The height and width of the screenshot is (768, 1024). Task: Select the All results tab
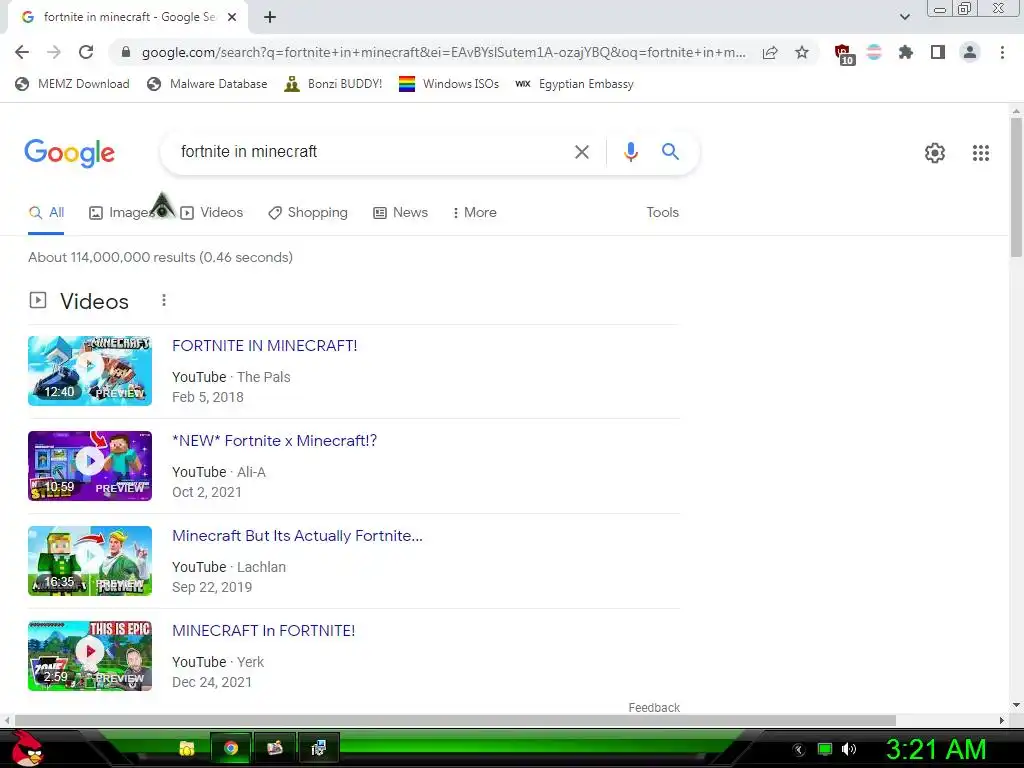coord(46,212)
